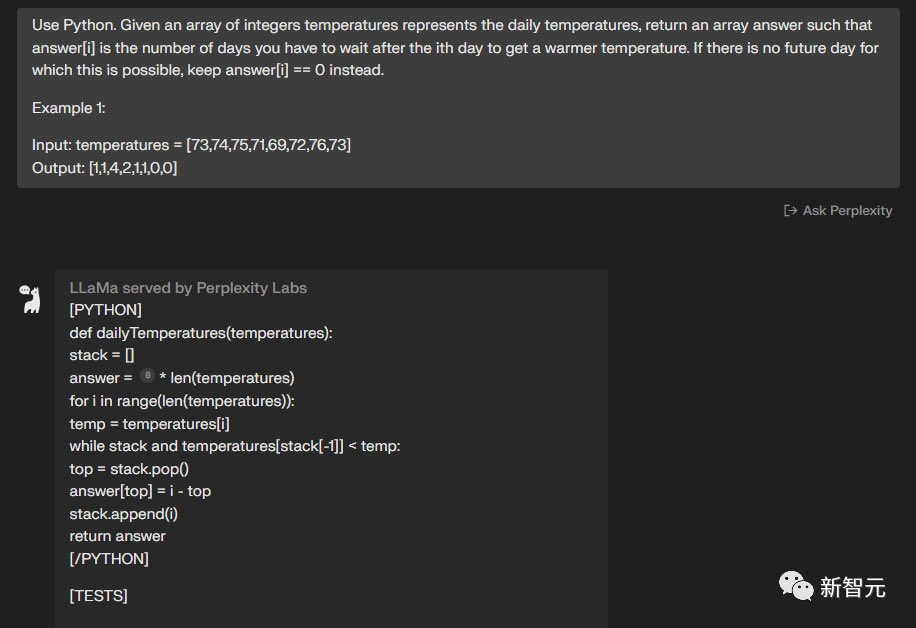The image size is (916, 628).
Task: Click the while stack and temperatures line
Action: coord(235,446)
